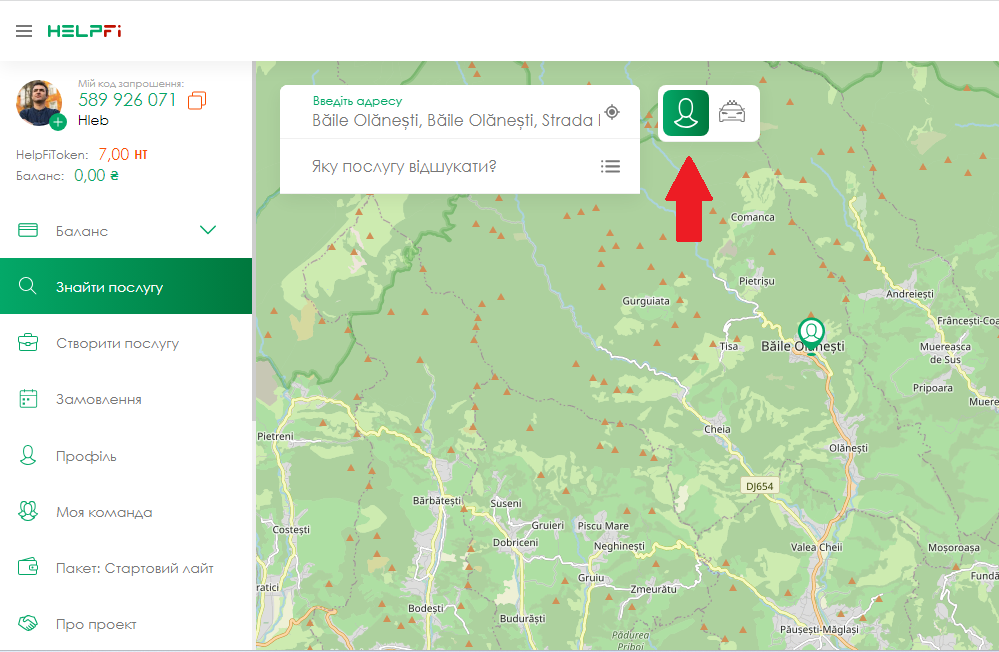This screenshot has width=999, height=652.
Task: Open the service category list icon
Action: coord(610,166)
